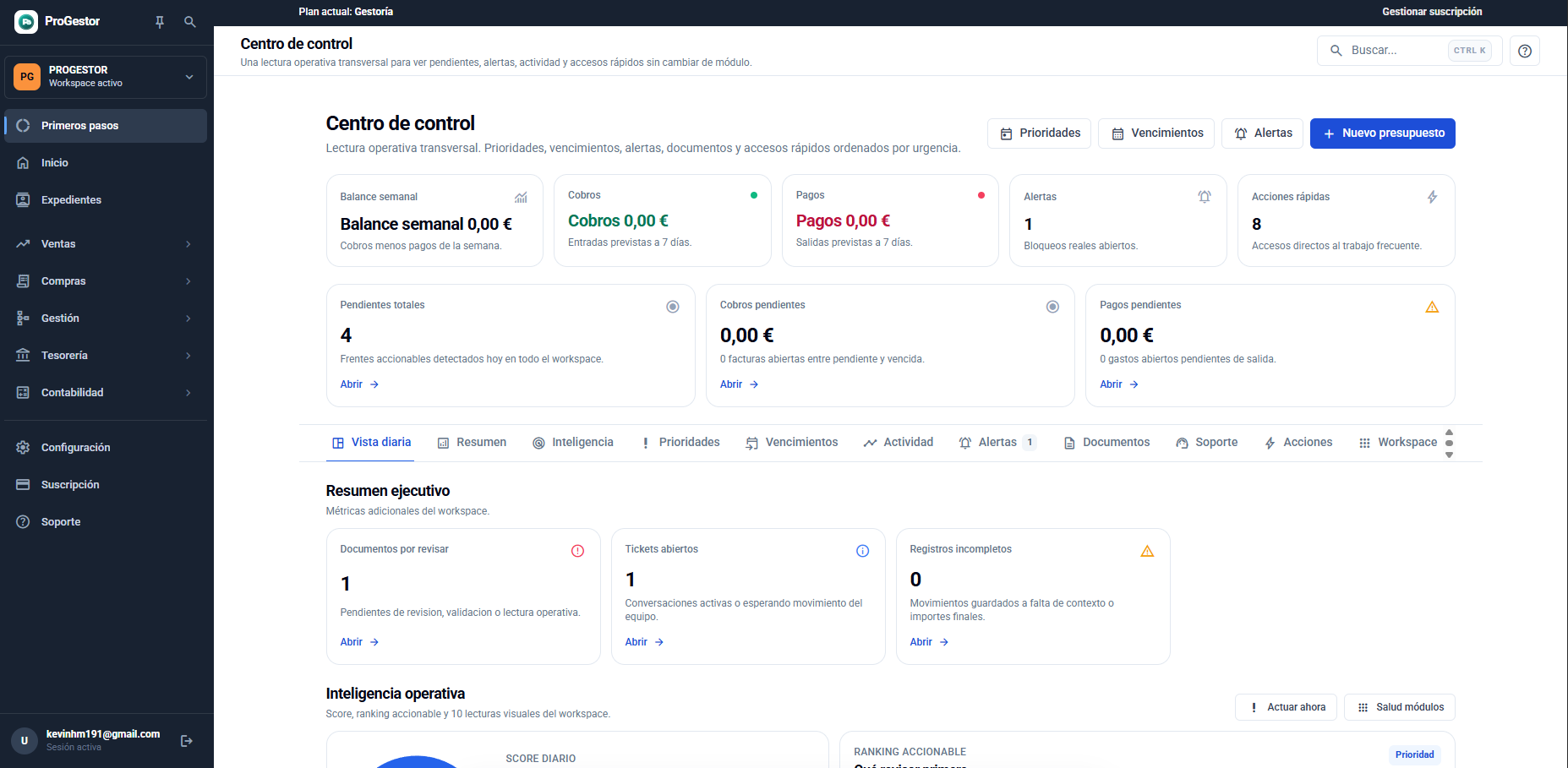Pin the sidebar with the pin icon
1568x768 pixels.
[160, 22]
